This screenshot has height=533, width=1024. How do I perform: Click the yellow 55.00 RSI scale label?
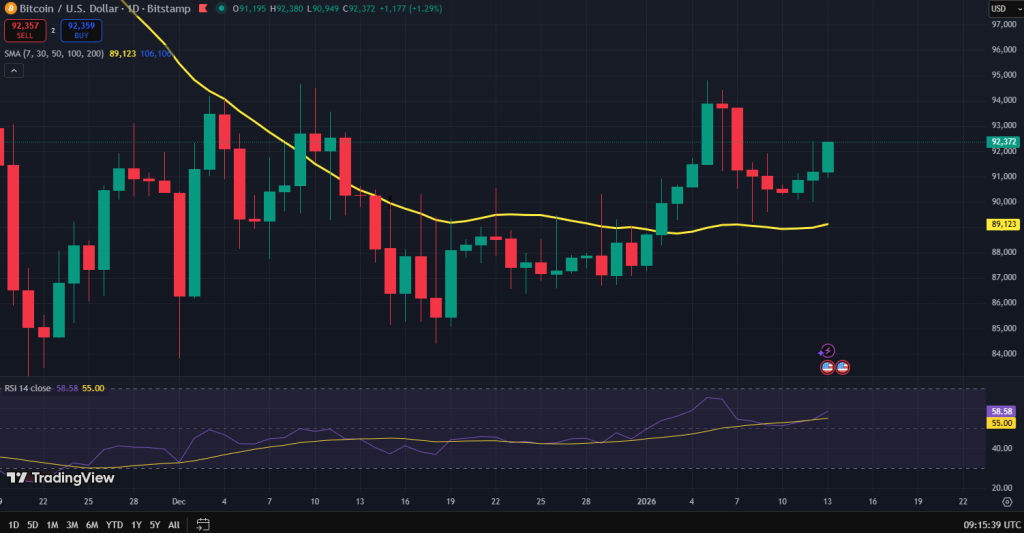point(1001,423)
